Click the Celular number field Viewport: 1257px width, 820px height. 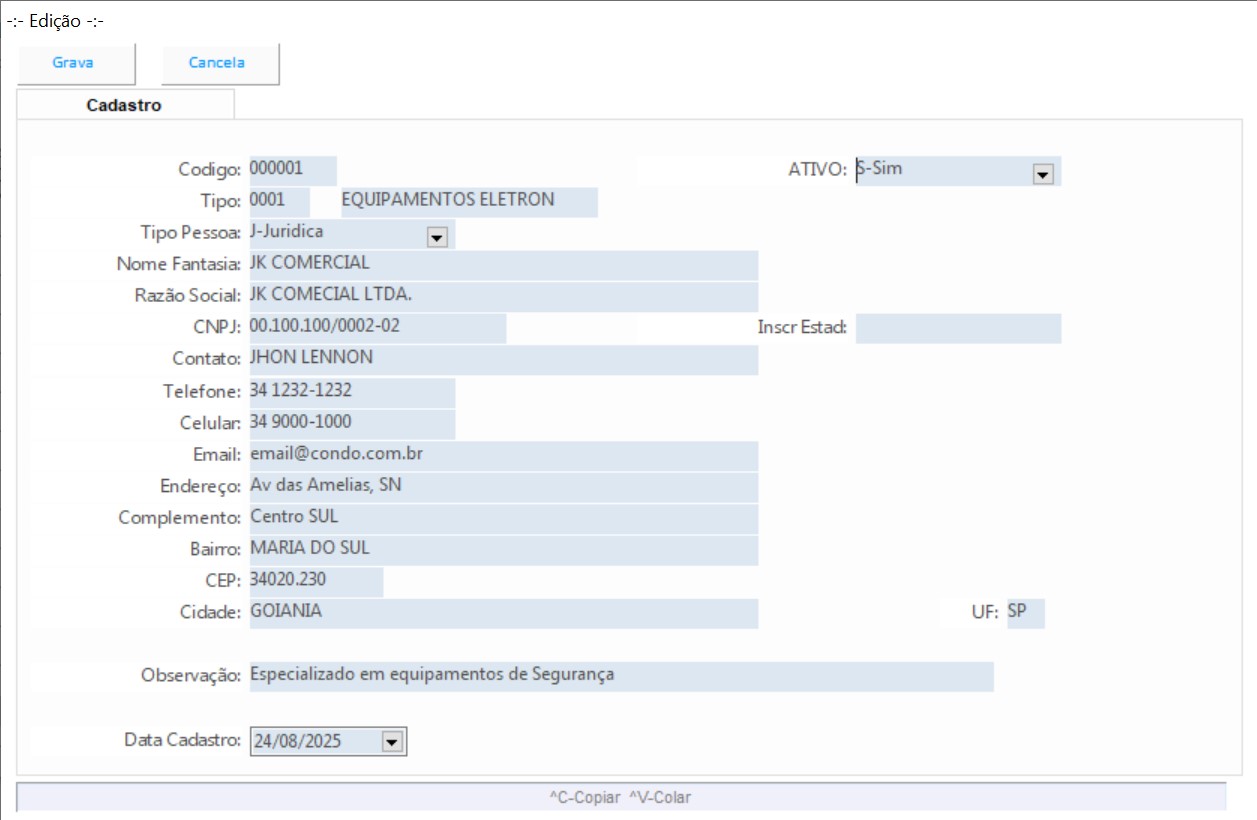coord(351,424)
